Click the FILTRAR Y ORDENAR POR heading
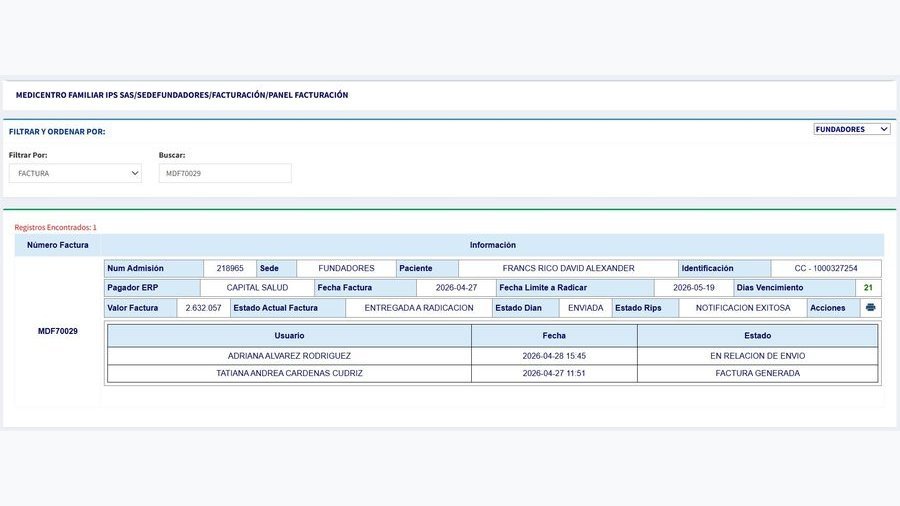This screenshot has width=900, height=506. (57, 131)
